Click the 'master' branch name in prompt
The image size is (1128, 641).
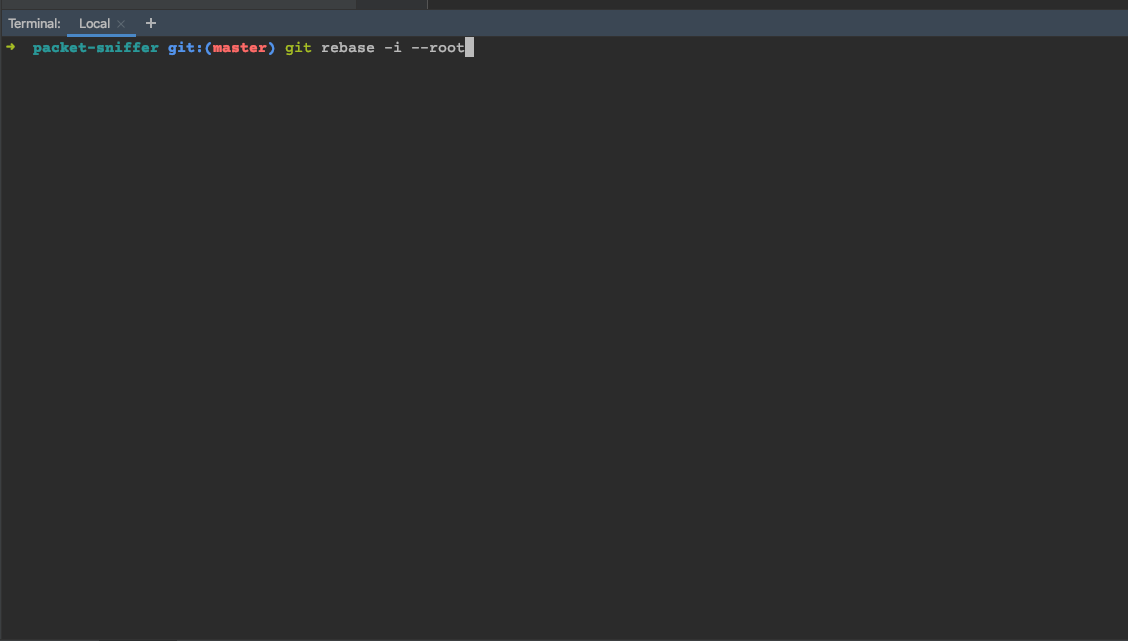(x=240, y=48)
